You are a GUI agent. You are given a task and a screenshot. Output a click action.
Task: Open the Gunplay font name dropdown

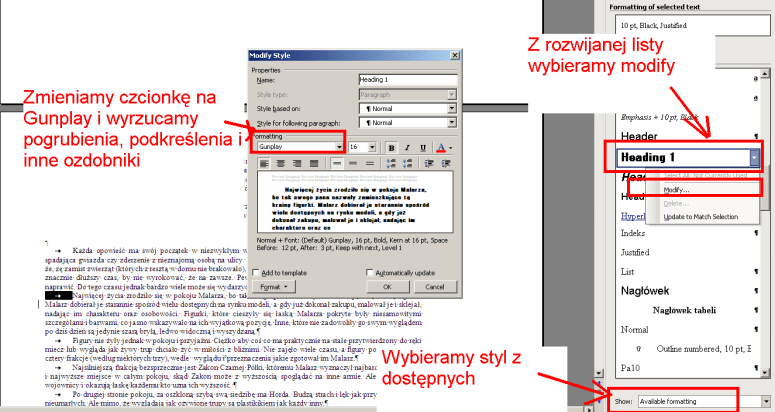[341, 147]
